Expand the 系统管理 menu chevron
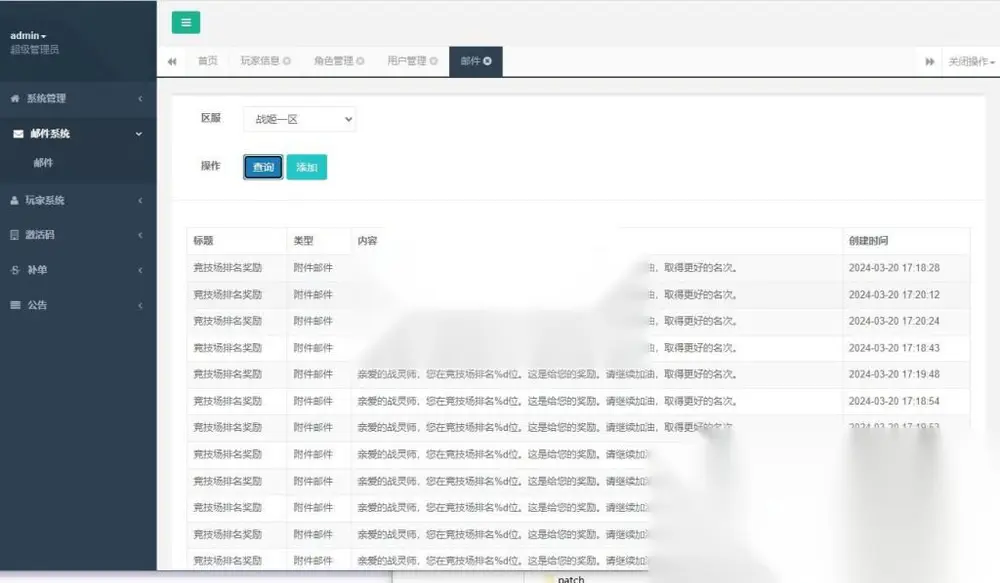The width and height of the screenshot is (1000, 583). 140,98
